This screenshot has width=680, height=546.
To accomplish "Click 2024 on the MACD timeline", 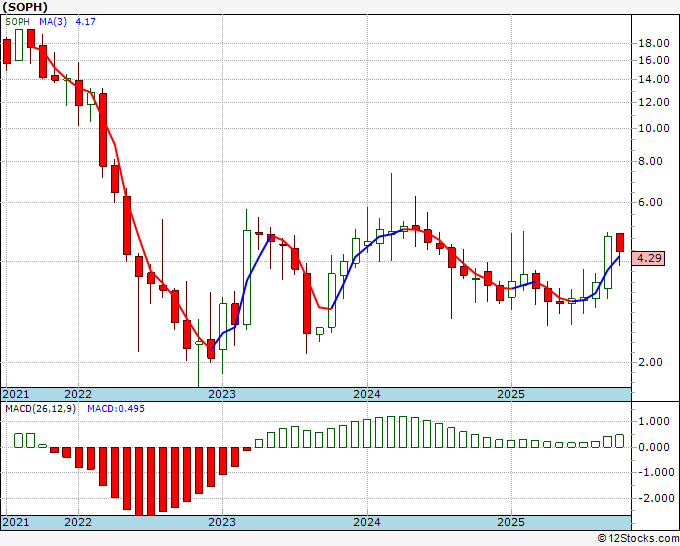I will (x=367, y=522).
